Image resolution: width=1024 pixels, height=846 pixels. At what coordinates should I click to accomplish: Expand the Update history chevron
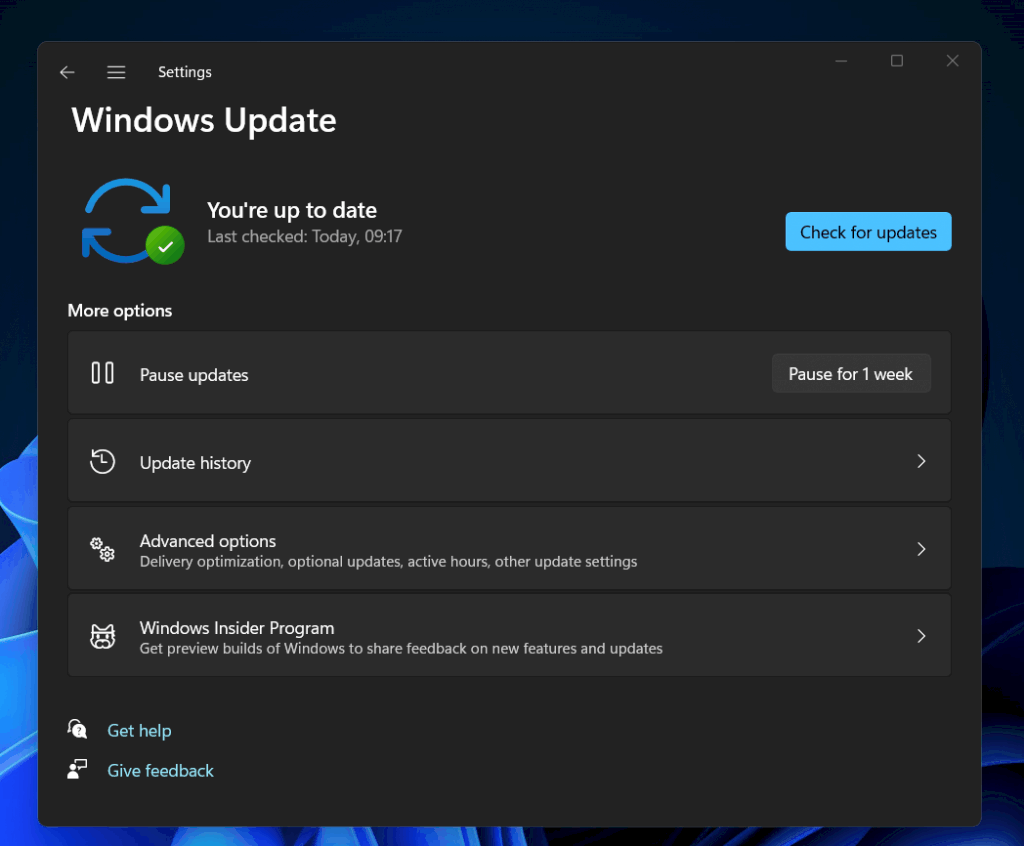[x=921, y=461]
